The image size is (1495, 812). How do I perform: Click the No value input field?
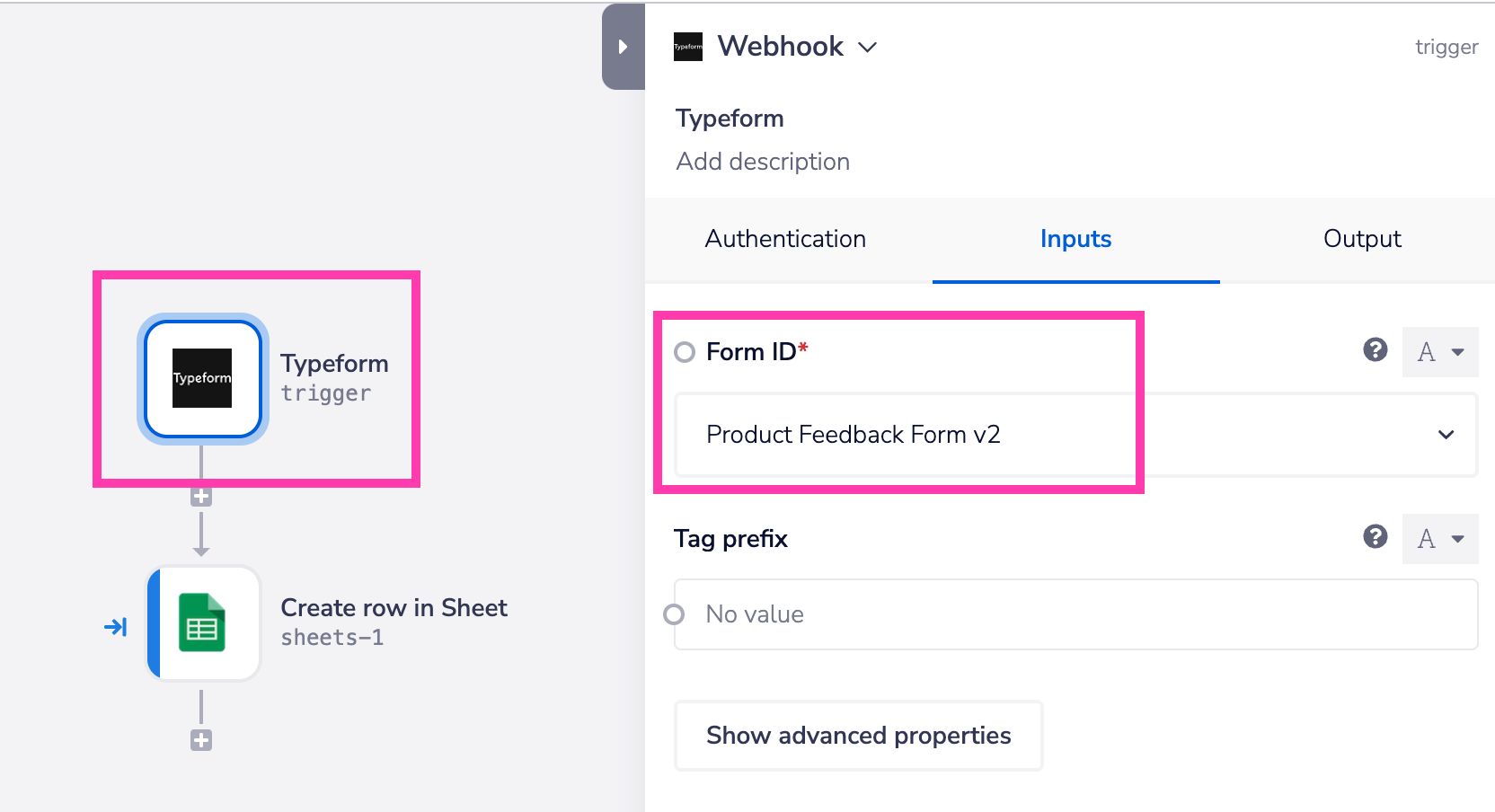click(988, 613)
